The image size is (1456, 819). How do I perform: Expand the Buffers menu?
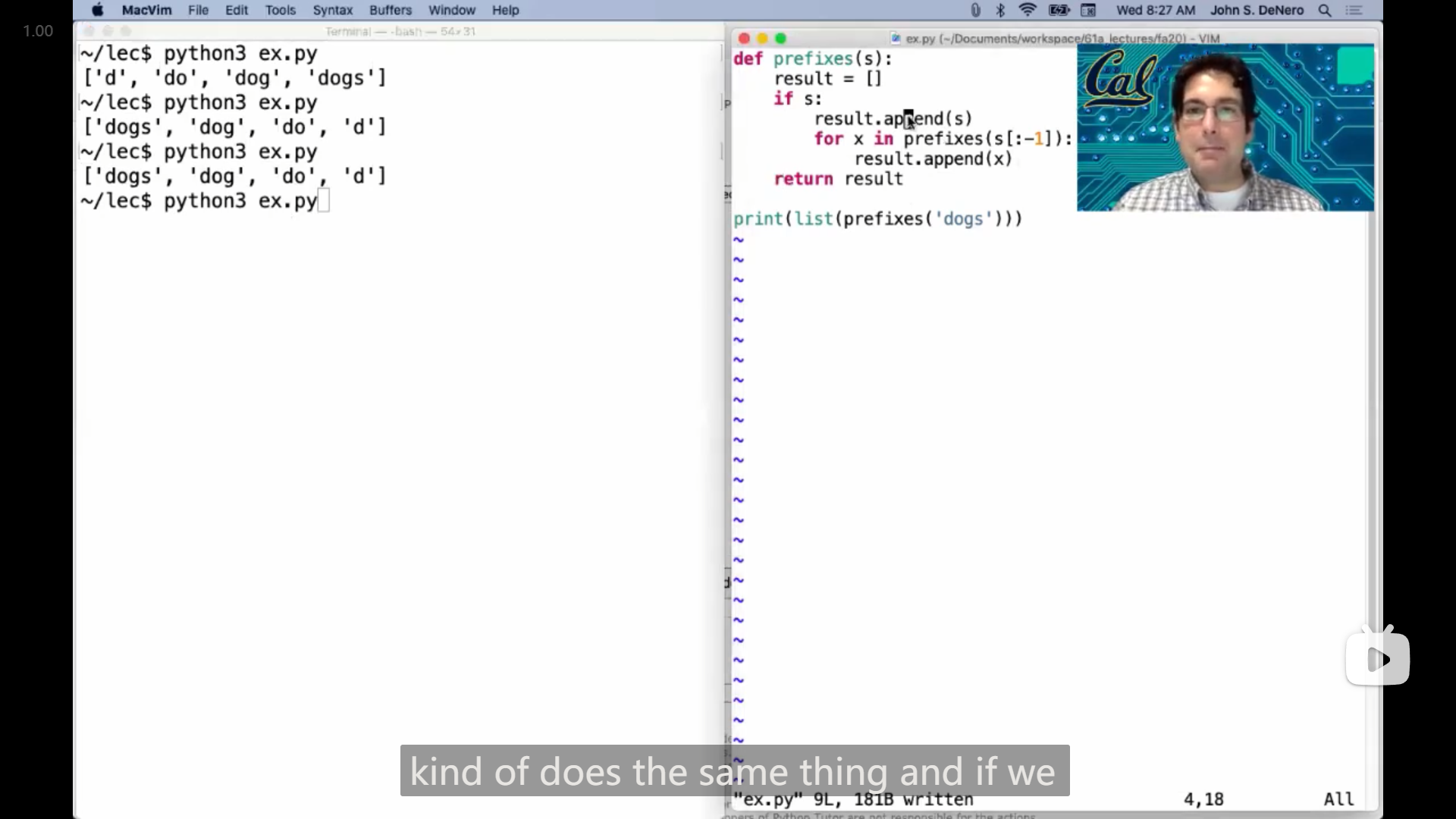tap(390, 11)
